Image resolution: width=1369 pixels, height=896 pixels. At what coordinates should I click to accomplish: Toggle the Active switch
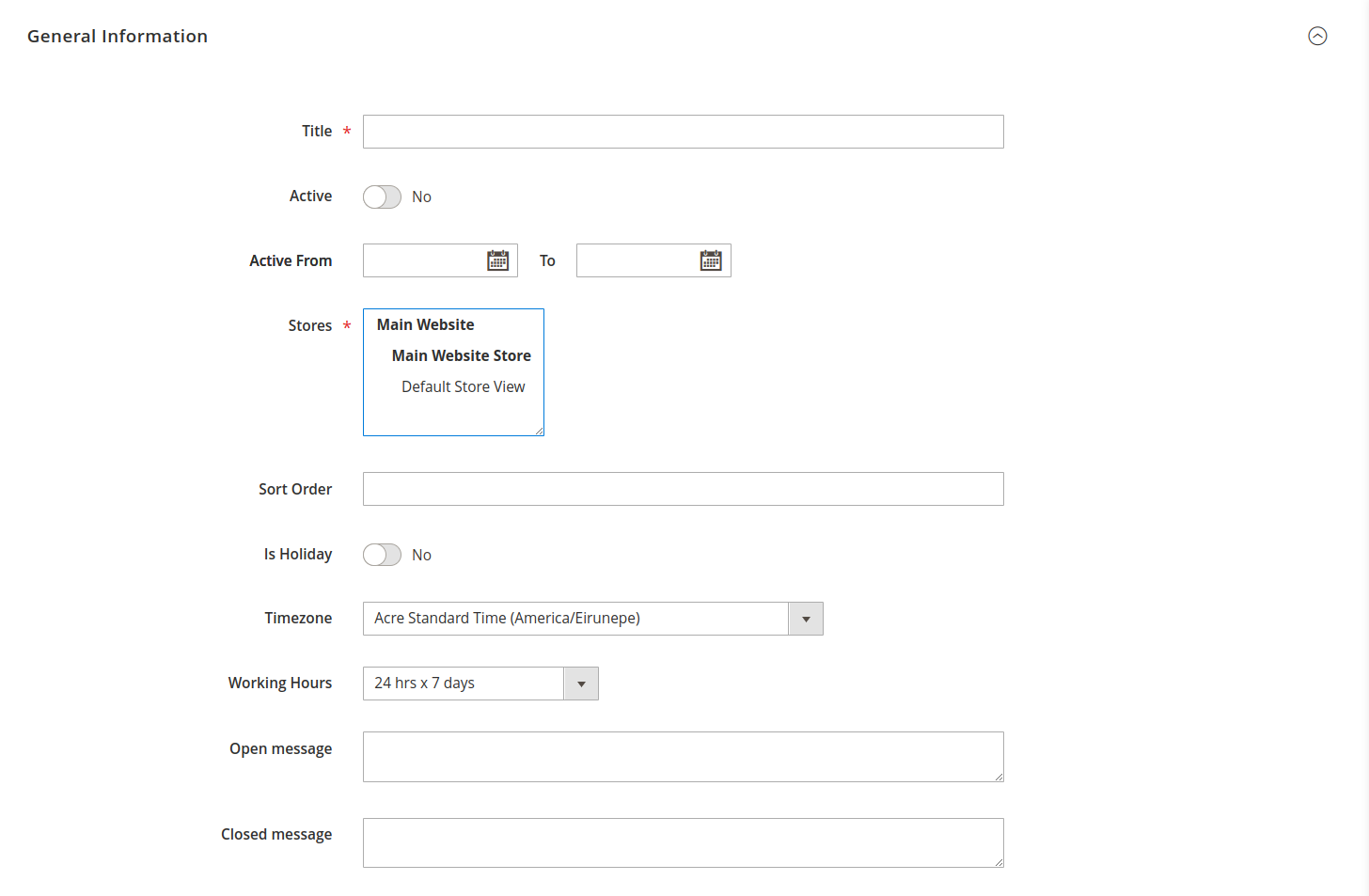pos(382,196)
